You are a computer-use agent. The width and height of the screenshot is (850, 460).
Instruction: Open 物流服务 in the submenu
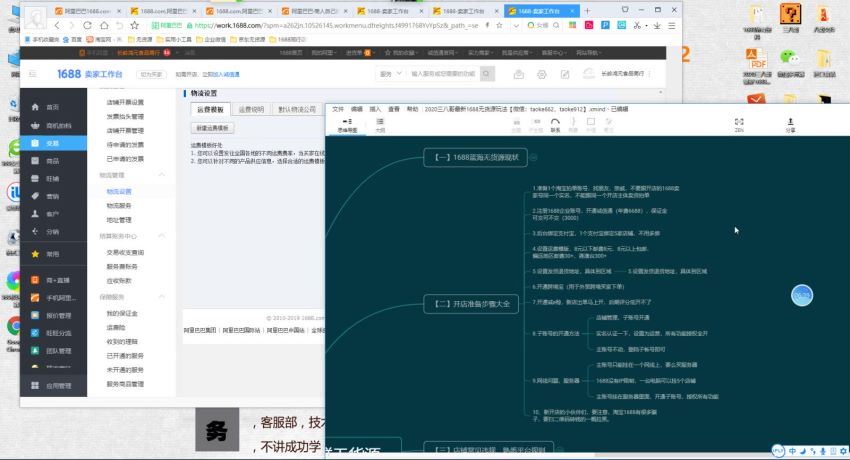click(x=119, y=206)
